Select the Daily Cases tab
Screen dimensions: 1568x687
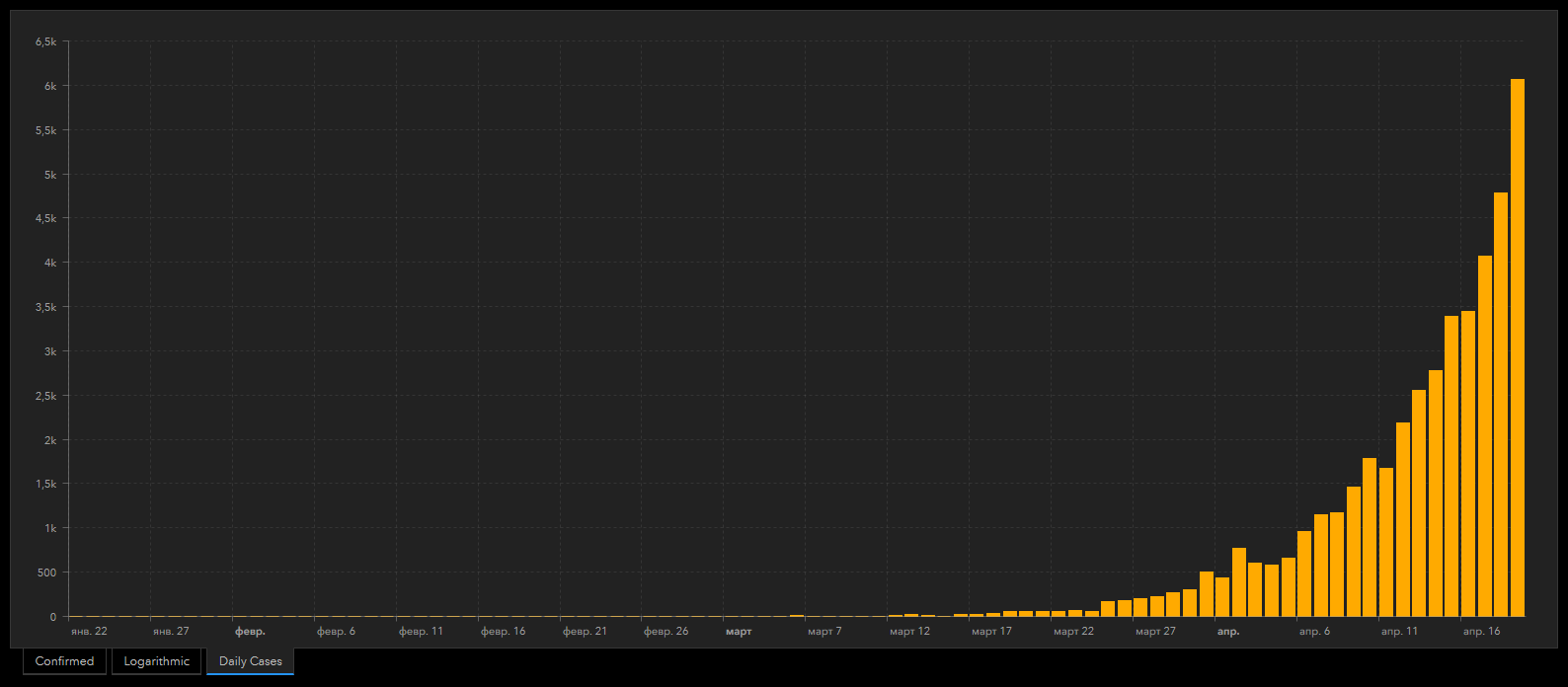pos(250,661)
